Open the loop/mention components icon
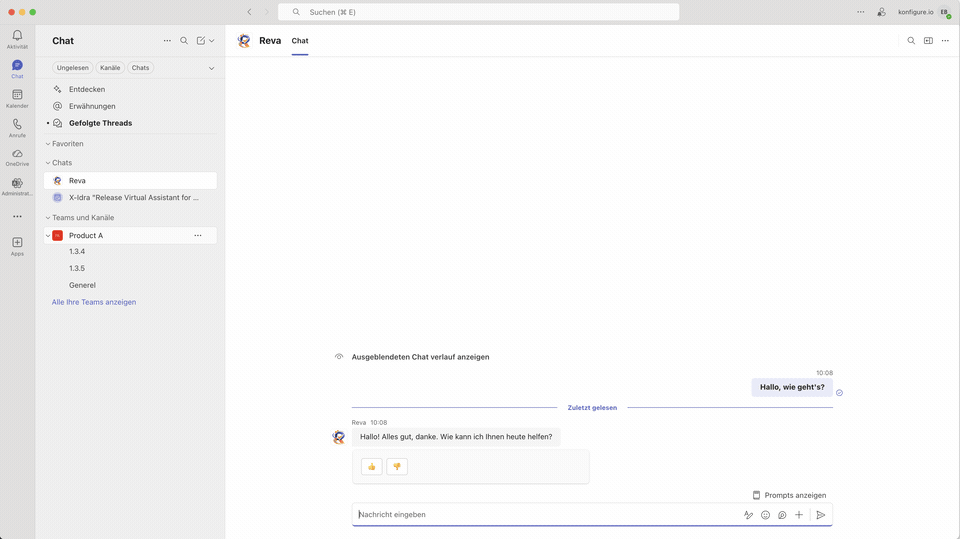The height and width of the screenshot is (539, 960). [782, 515]
